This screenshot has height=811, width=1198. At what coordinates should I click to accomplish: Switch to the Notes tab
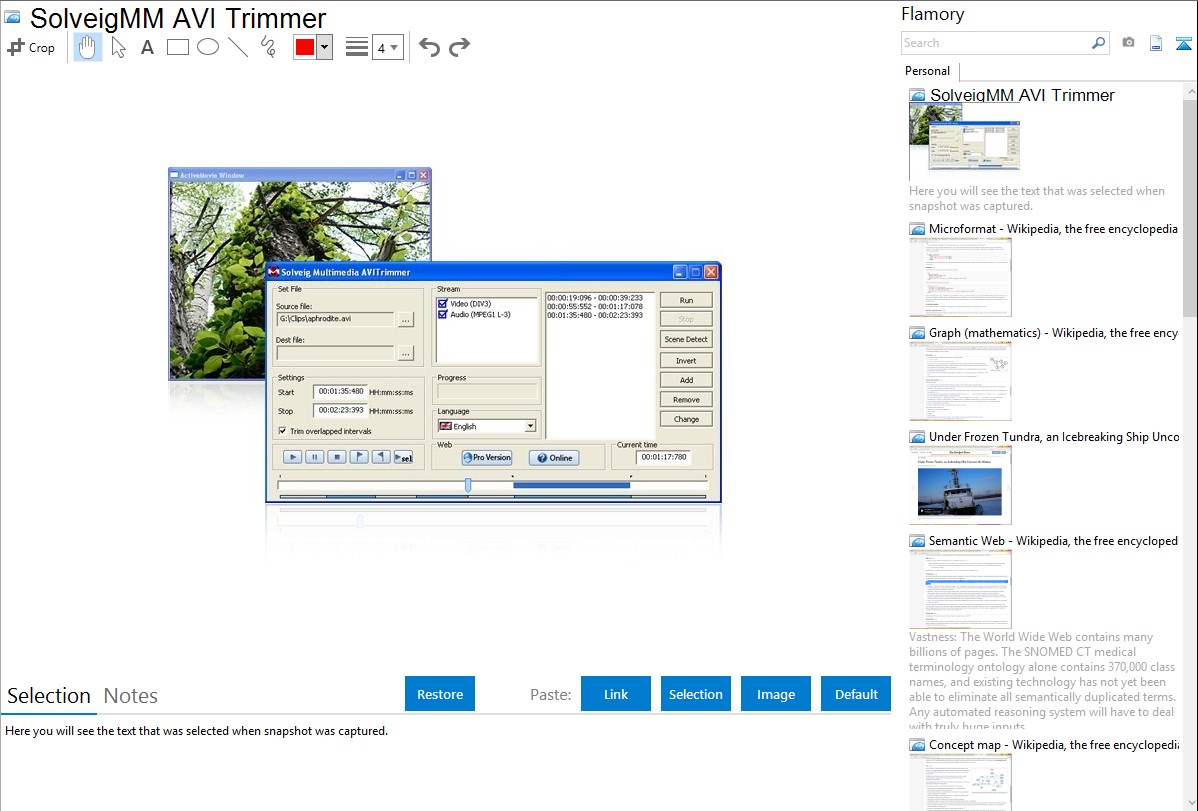pyautogui.click(x=131, y=696)
